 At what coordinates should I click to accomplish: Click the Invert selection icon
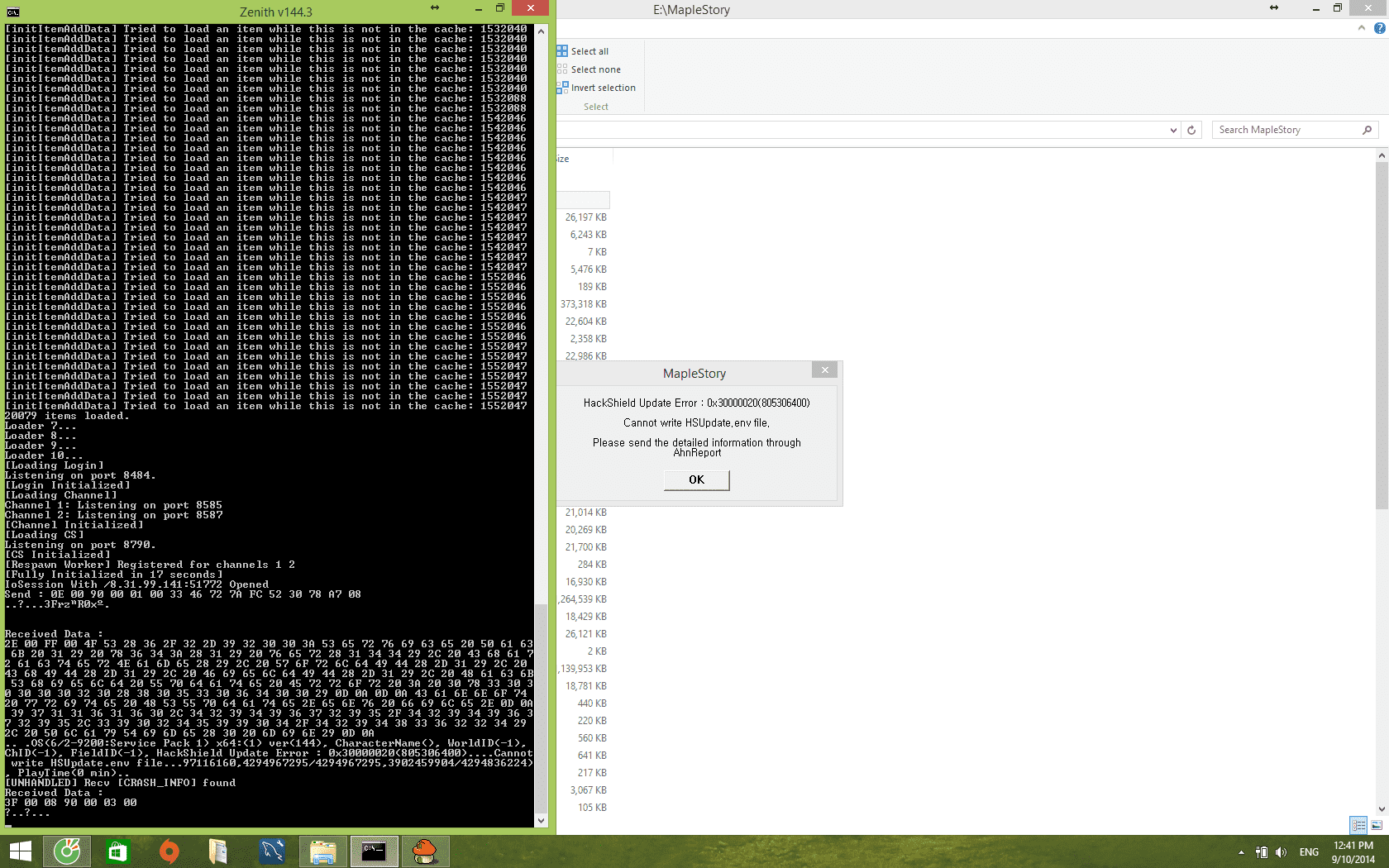pyautogui.click(x=562, y=88)
